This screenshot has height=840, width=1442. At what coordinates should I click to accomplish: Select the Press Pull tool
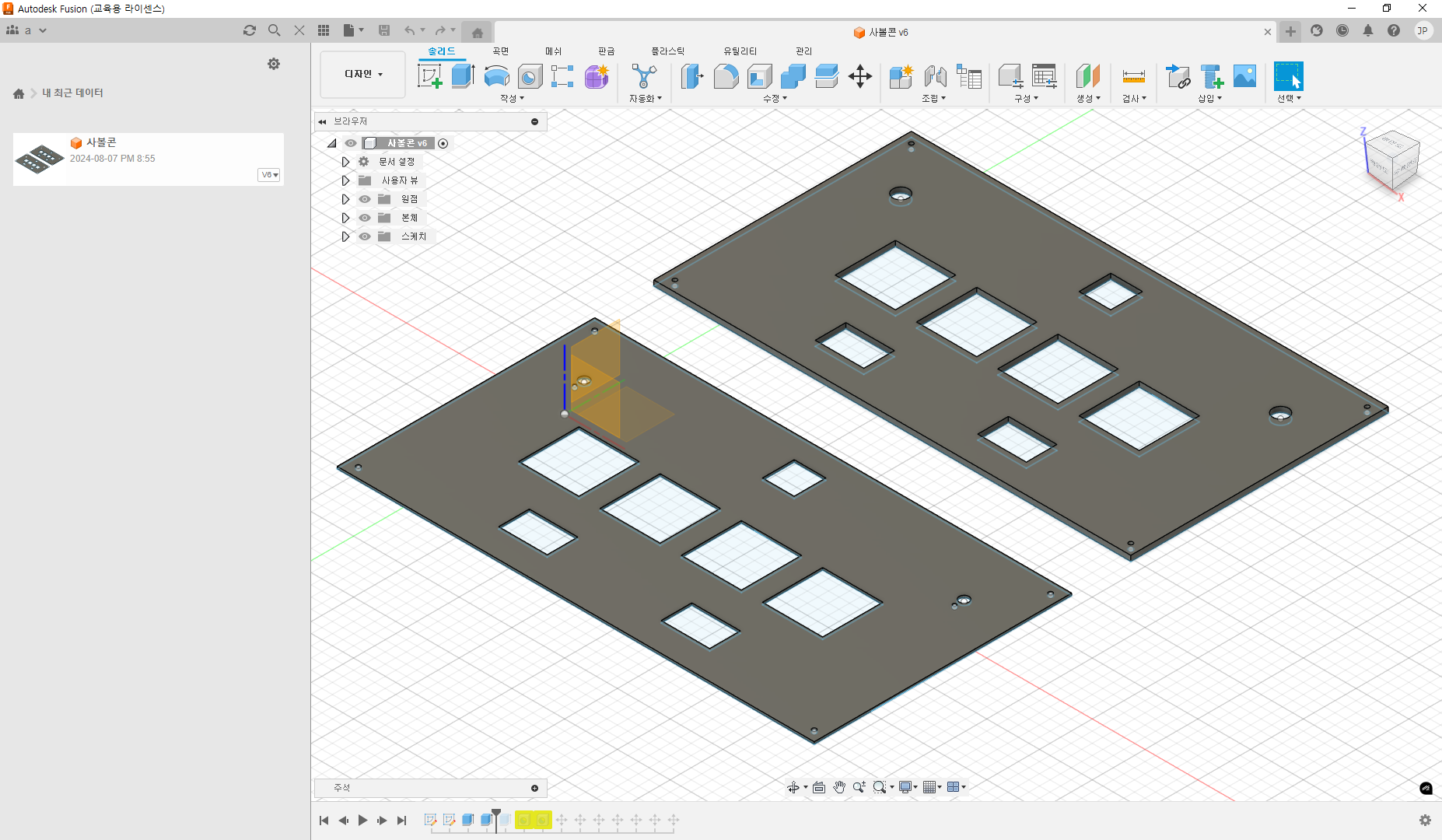[x=692, y=76]
